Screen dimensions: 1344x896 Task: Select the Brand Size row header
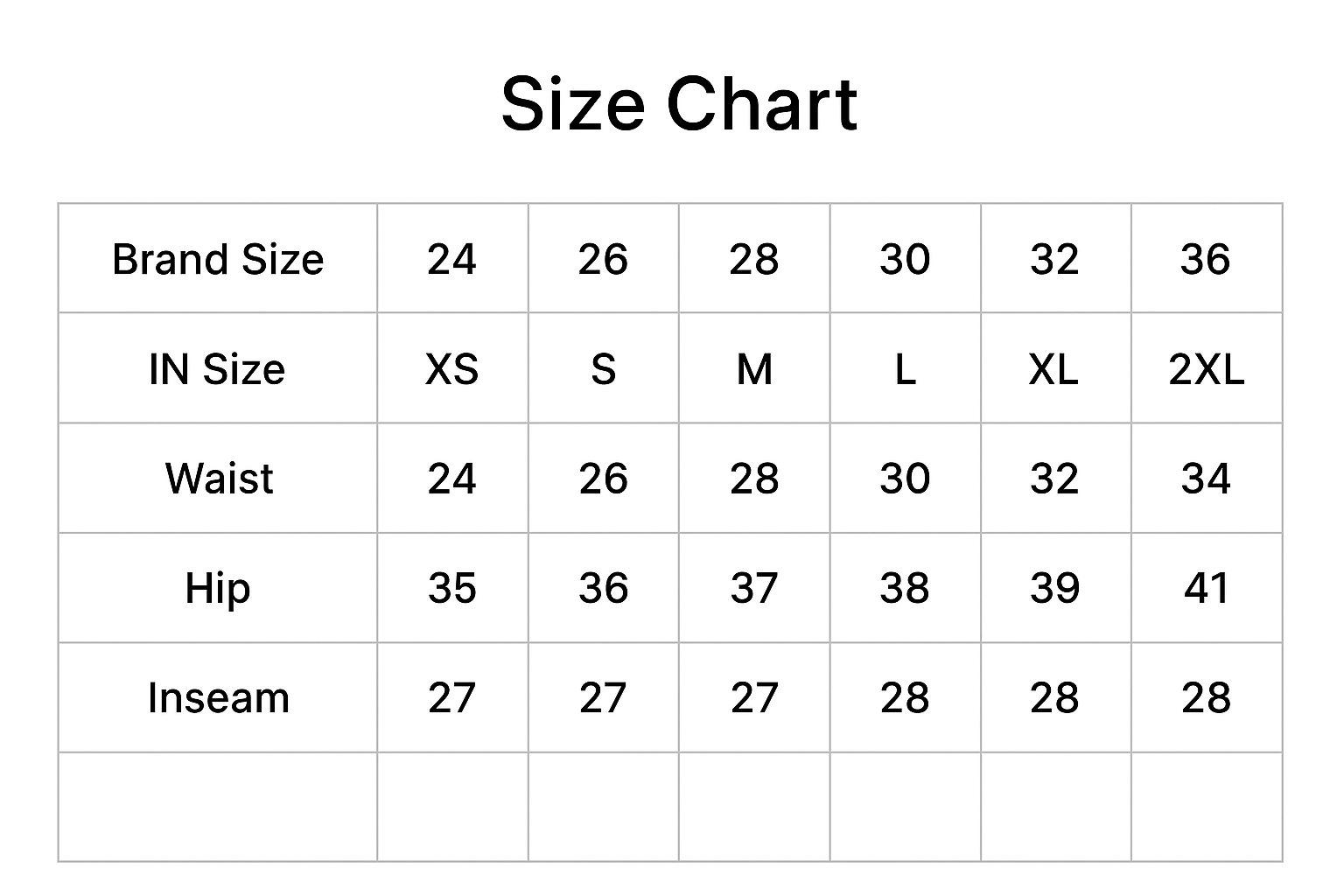click(x=218, y=260)
